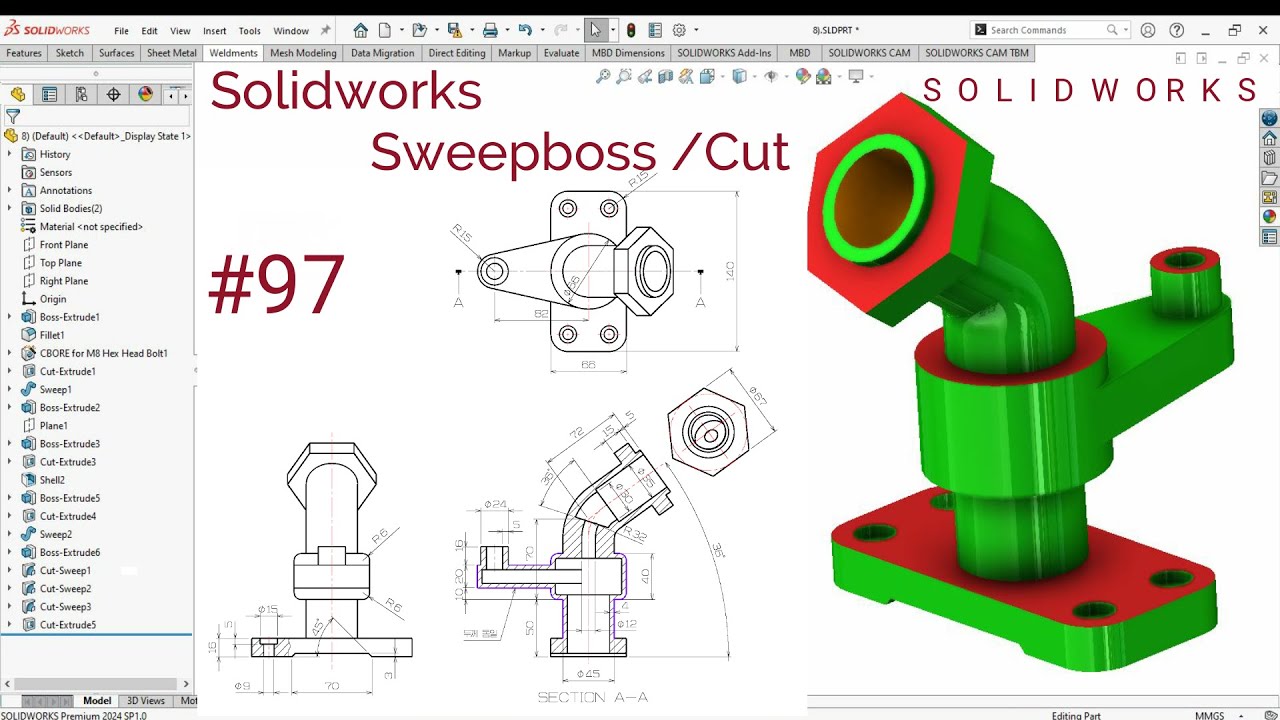
Task: Switch to the Evaluate tab
Action: point(561,53)
